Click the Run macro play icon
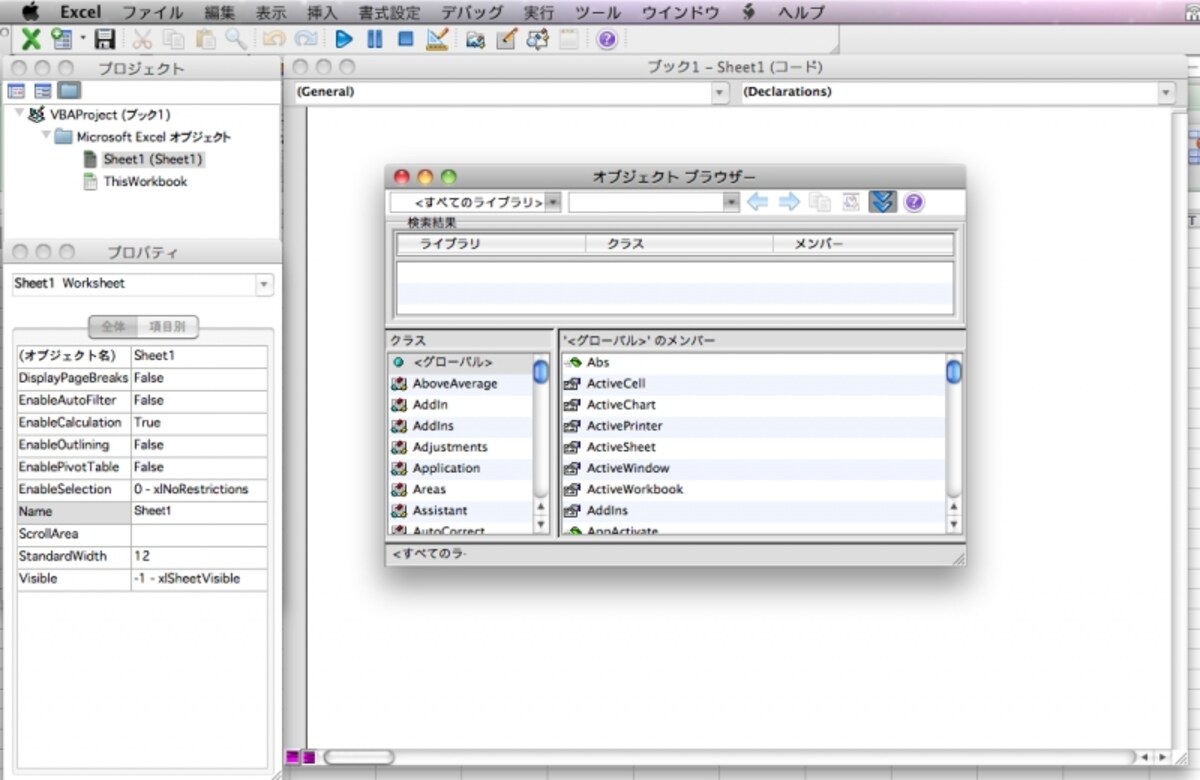Screen dimensions: 1200x780 (344, 39)
